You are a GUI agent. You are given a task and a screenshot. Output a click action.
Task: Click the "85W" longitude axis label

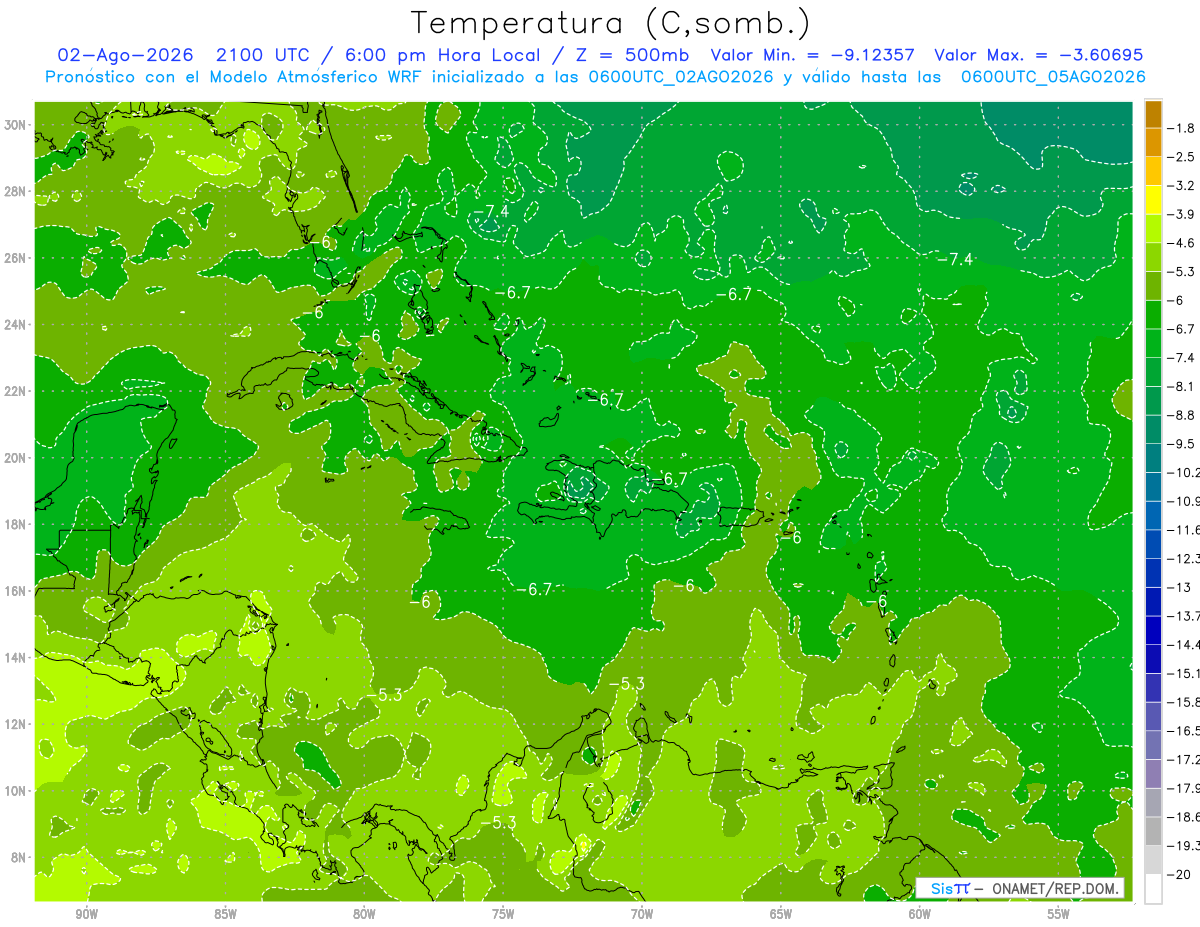[225, 914]
